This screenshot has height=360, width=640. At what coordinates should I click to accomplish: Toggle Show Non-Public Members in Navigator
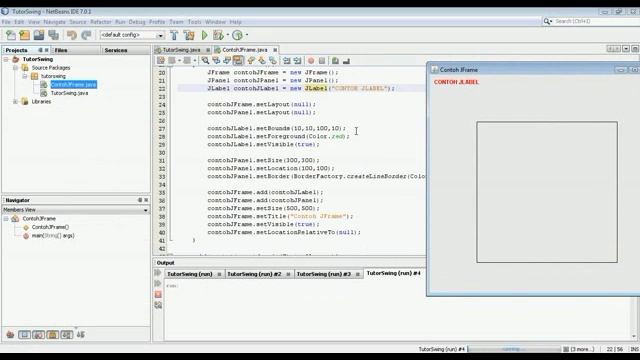53,335
